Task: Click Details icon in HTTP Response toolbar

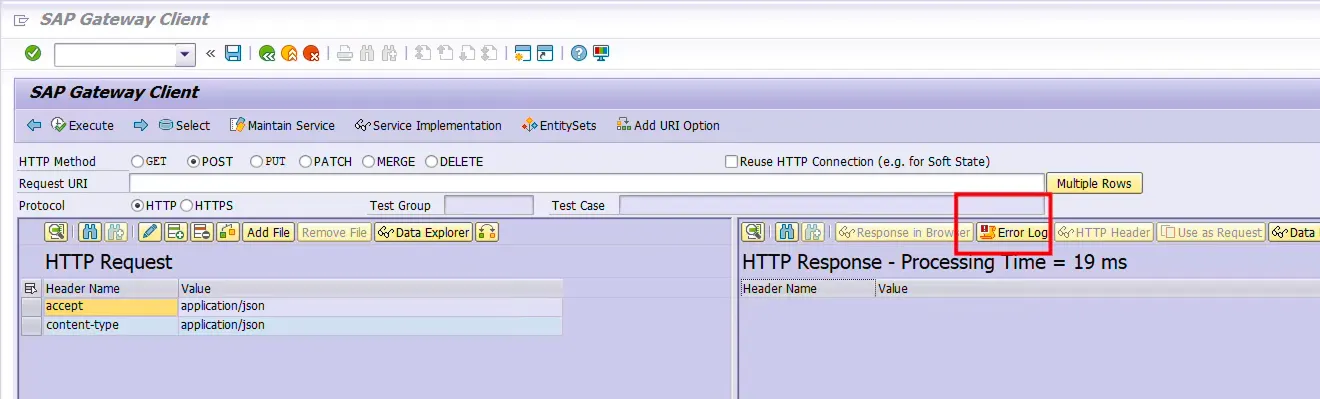Action: (753, 232)
